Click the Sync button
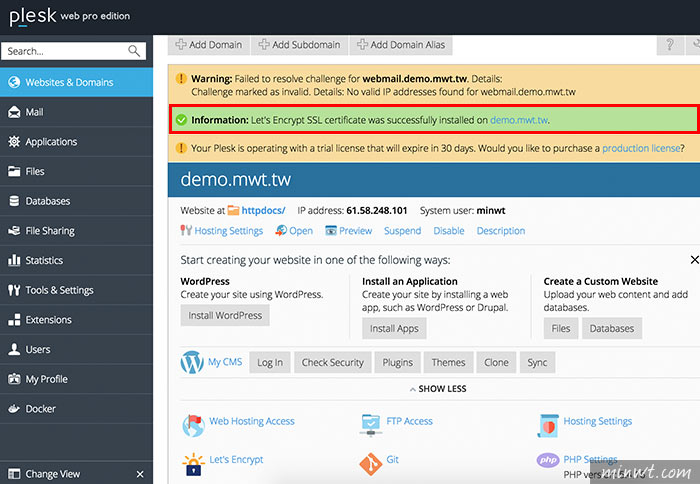 point(537,363)
